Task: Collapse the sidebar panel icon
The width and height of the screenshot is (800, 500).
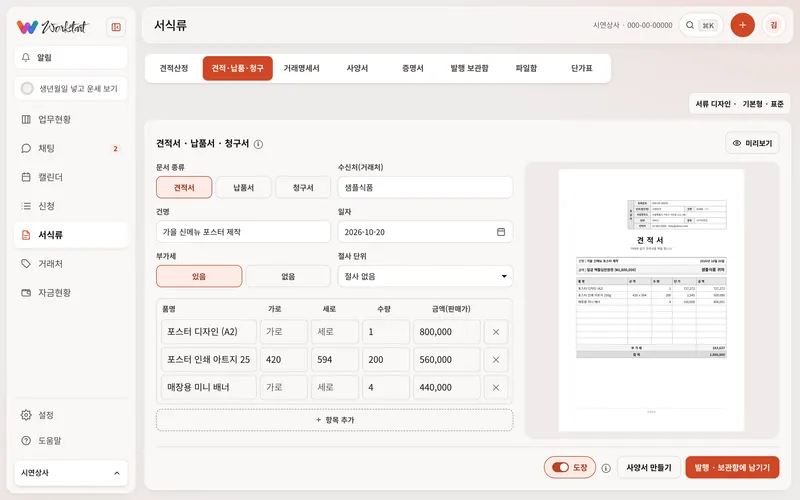Action: click(116, 27)
